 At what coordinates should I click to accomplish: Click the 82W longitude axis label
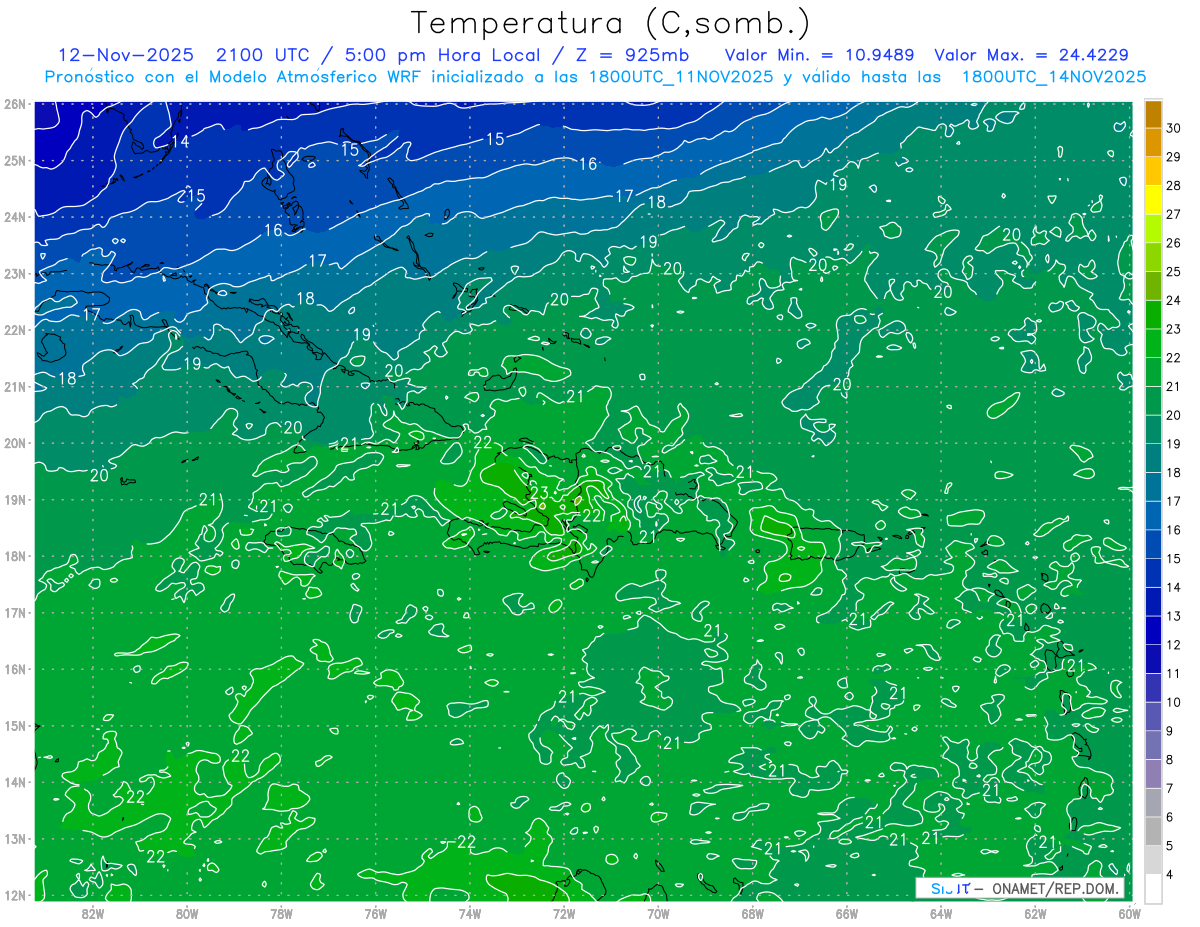pyautogui.click(x=93, y=913)
